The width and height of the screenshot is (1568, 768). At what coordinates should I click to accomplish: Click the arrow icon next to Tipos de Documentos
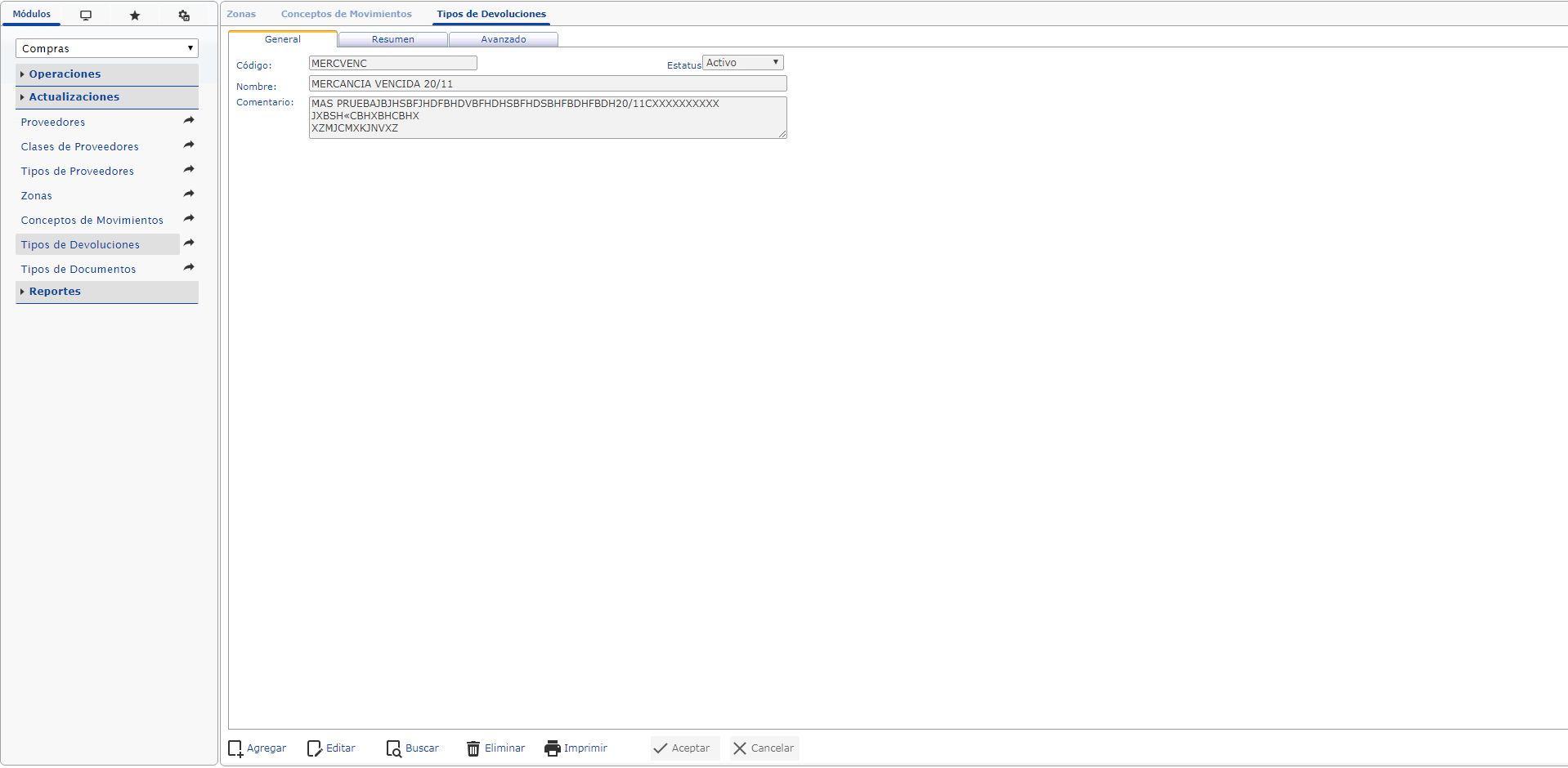pos(189,268)
